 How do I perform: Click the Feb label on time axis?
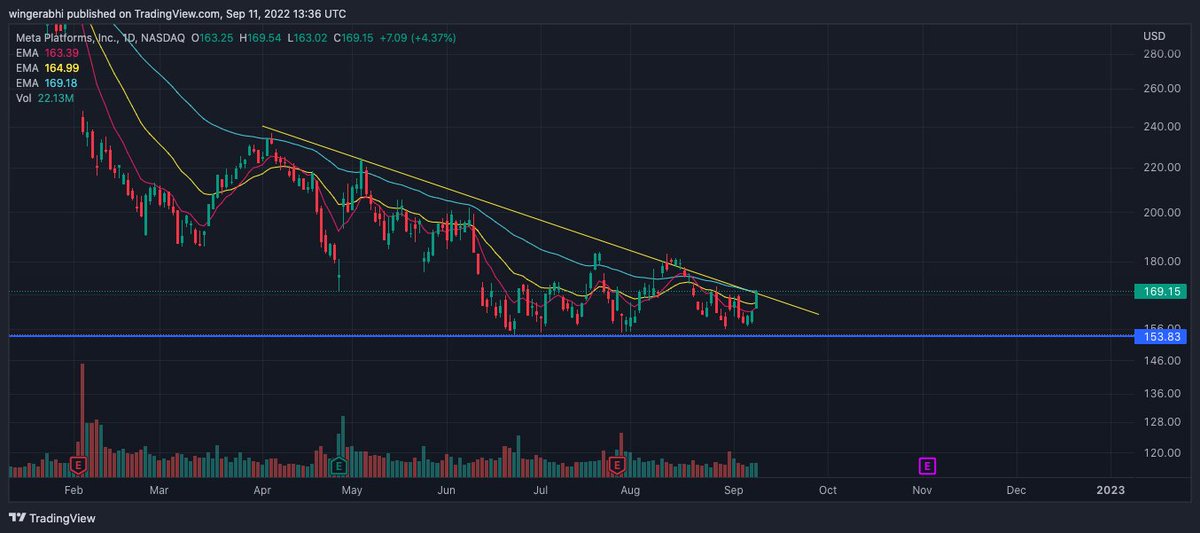tap(73, 490)
